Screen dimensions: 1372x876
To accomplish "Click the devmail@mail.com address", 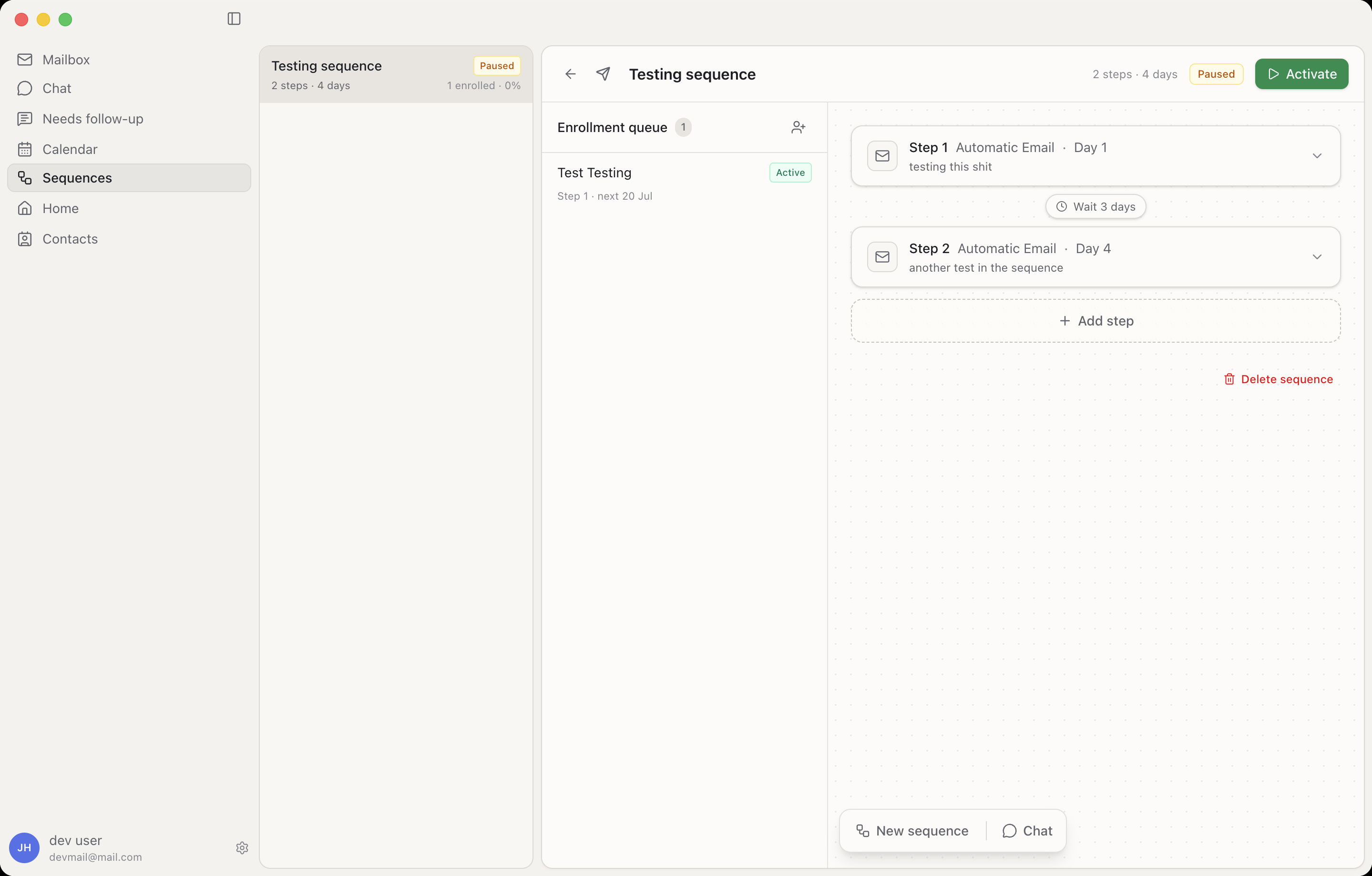I will click(x=95, y=856).
